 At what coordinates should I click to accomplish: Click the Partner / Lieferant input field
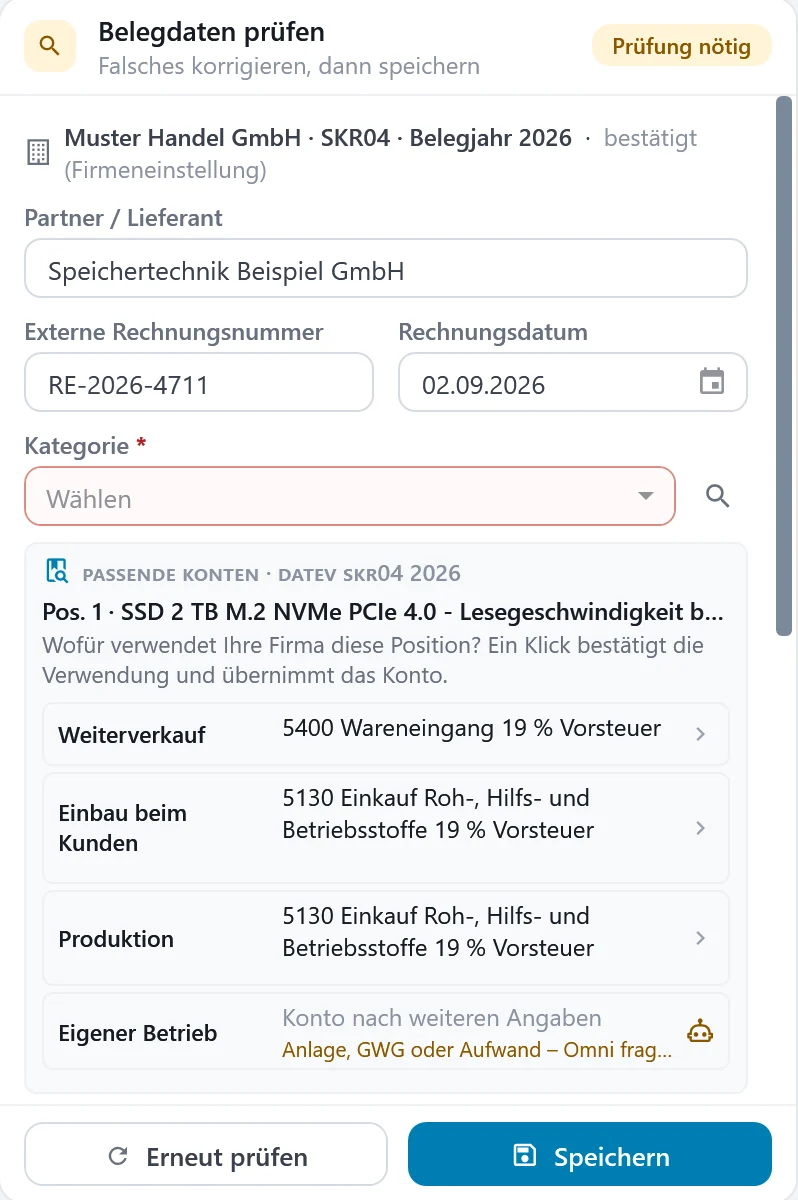pyautogui.click(x=386, y=268)
